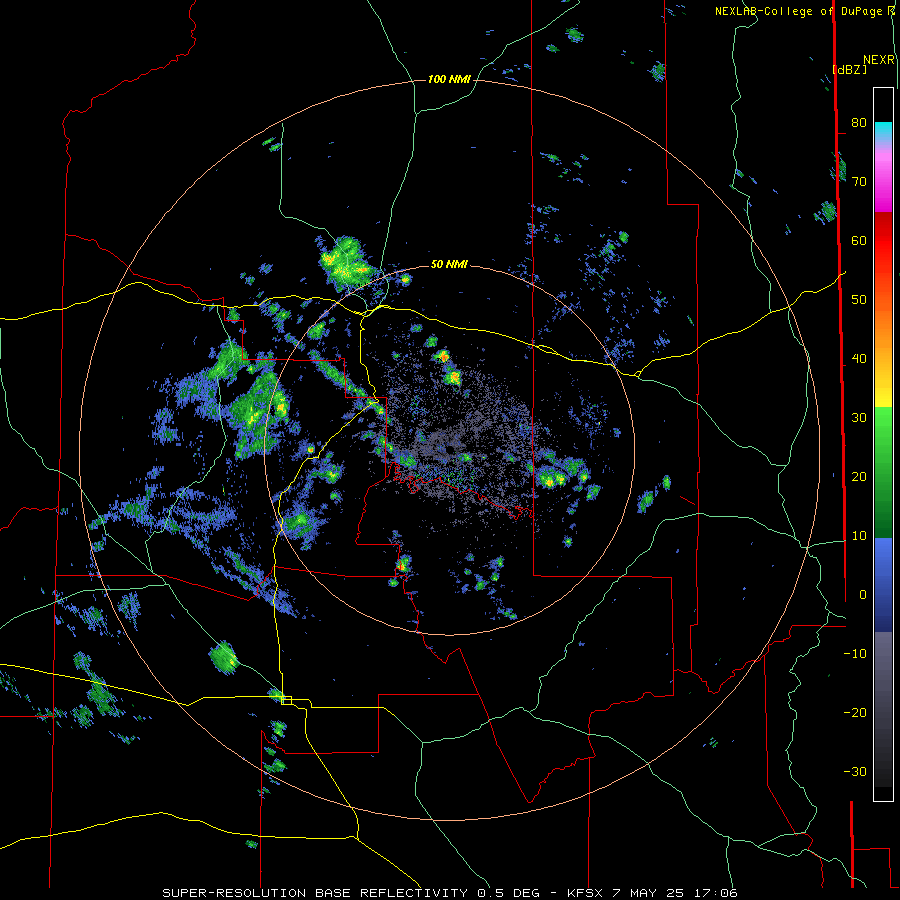This screenshot has width=900, height=900.
Task: Click the "NEXR" label above the color scale
Action: pos(879,60)
